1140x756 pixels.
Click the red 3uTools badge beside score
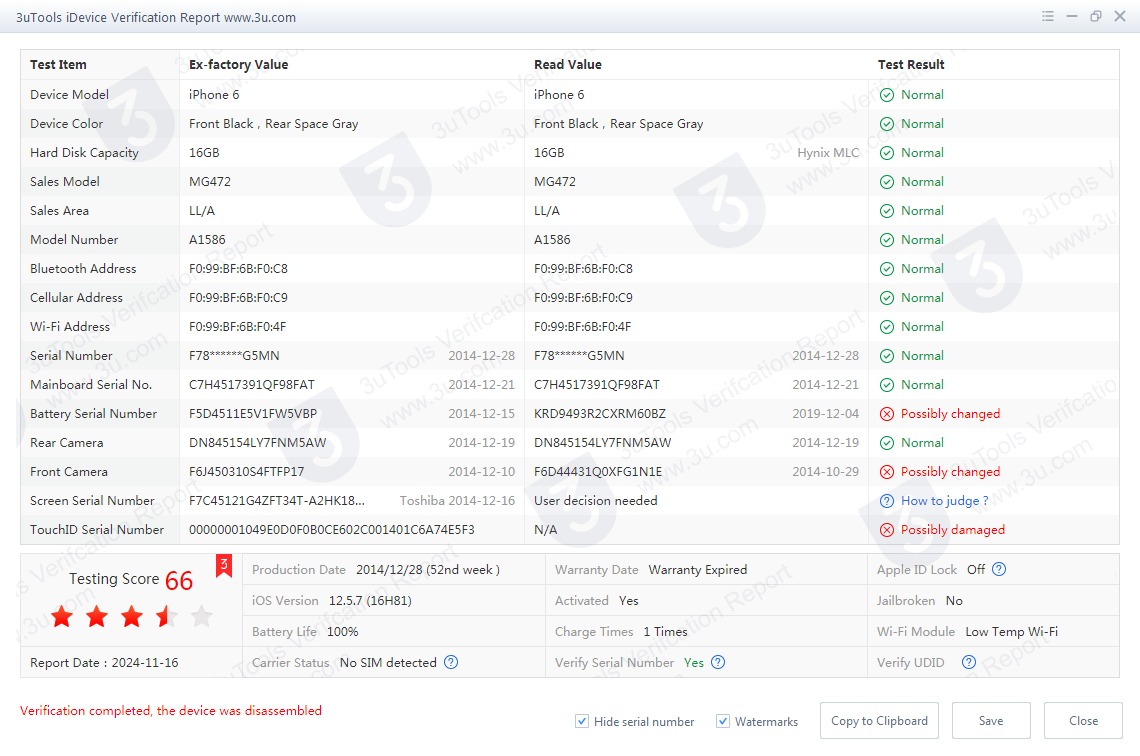click(224, 566)
